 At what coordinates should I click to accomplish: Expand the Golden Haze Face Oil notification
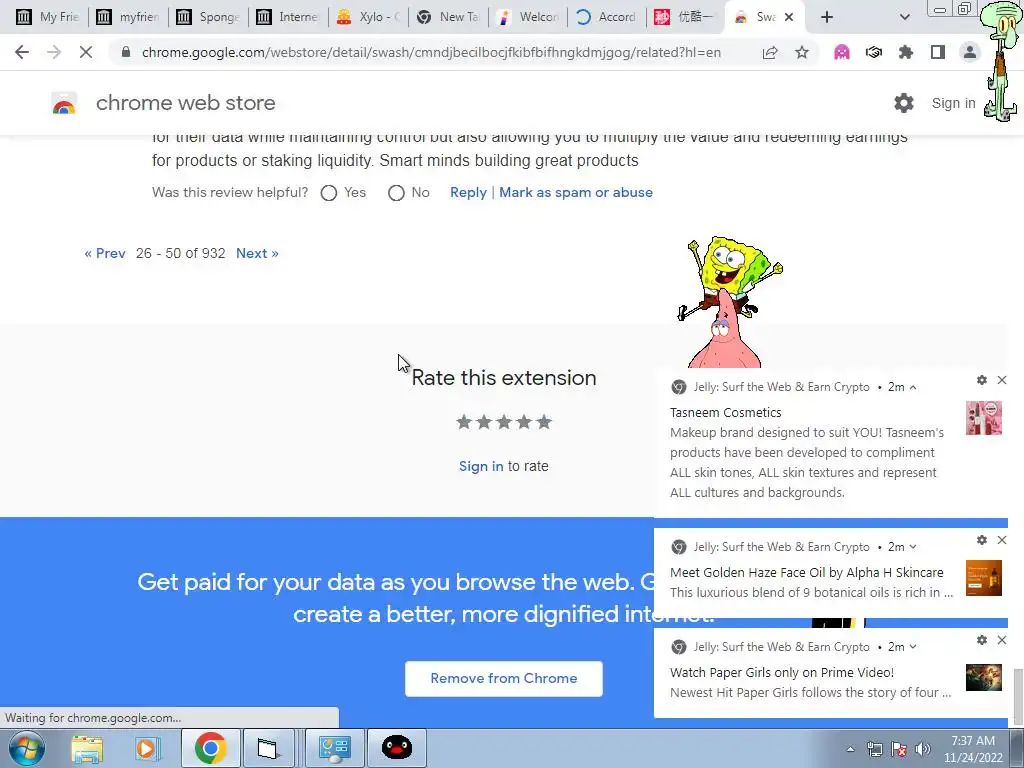pyautogui.click(x=913, y=547)
